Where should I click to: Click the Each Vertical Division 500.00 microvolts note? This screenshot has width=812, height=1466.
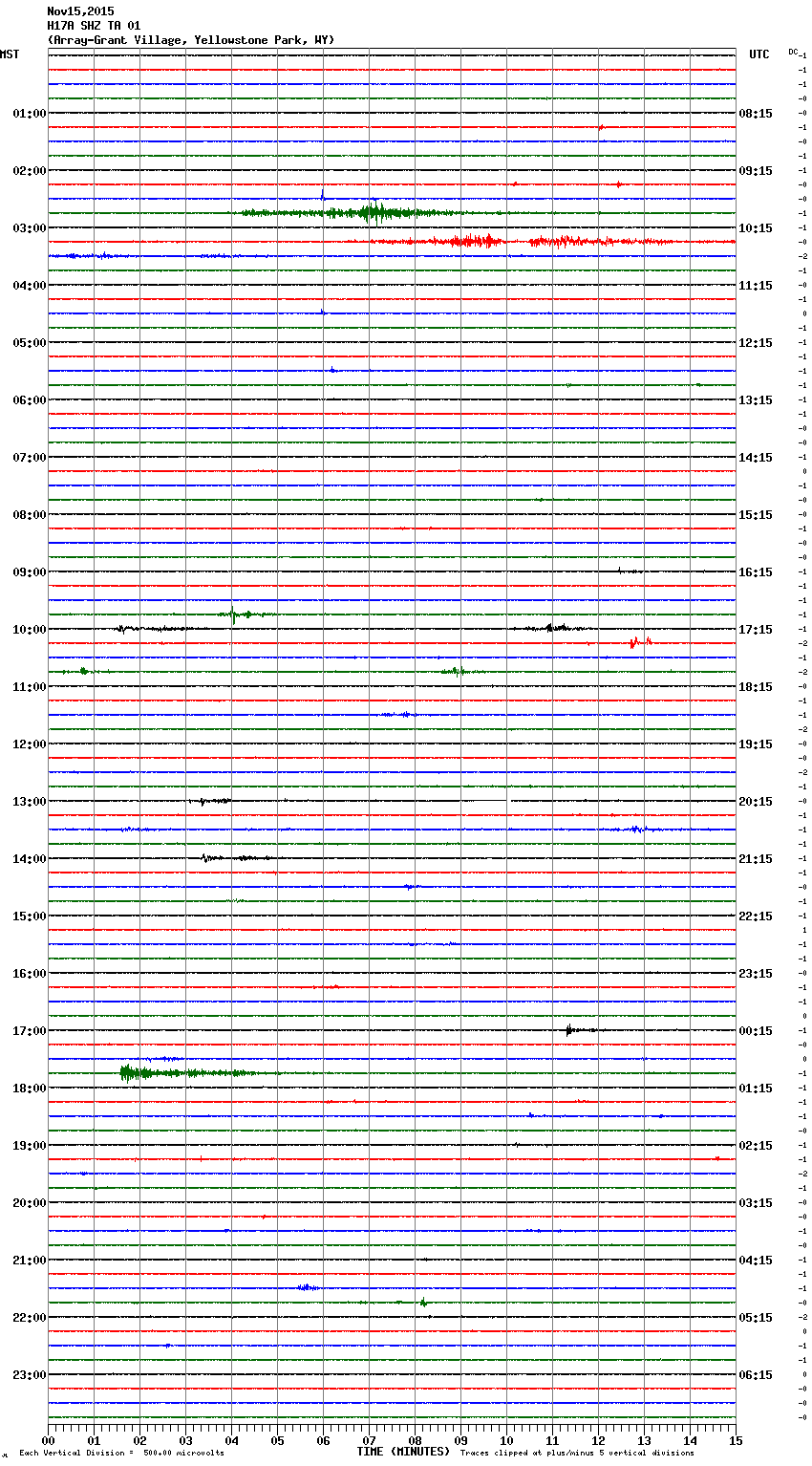point(121,1454)
